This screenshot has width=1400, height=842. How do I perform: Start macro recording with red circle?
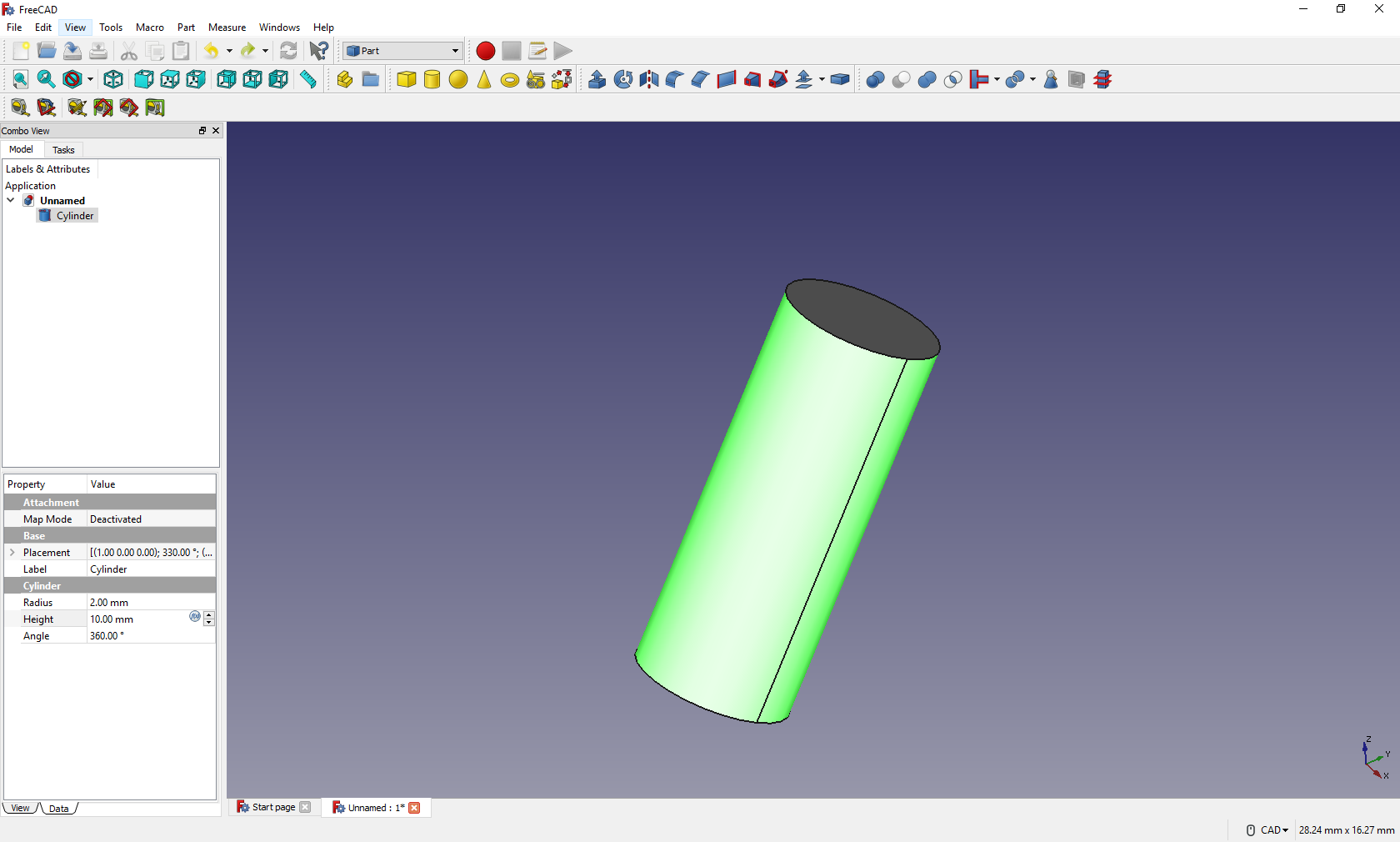click(485, 51)
